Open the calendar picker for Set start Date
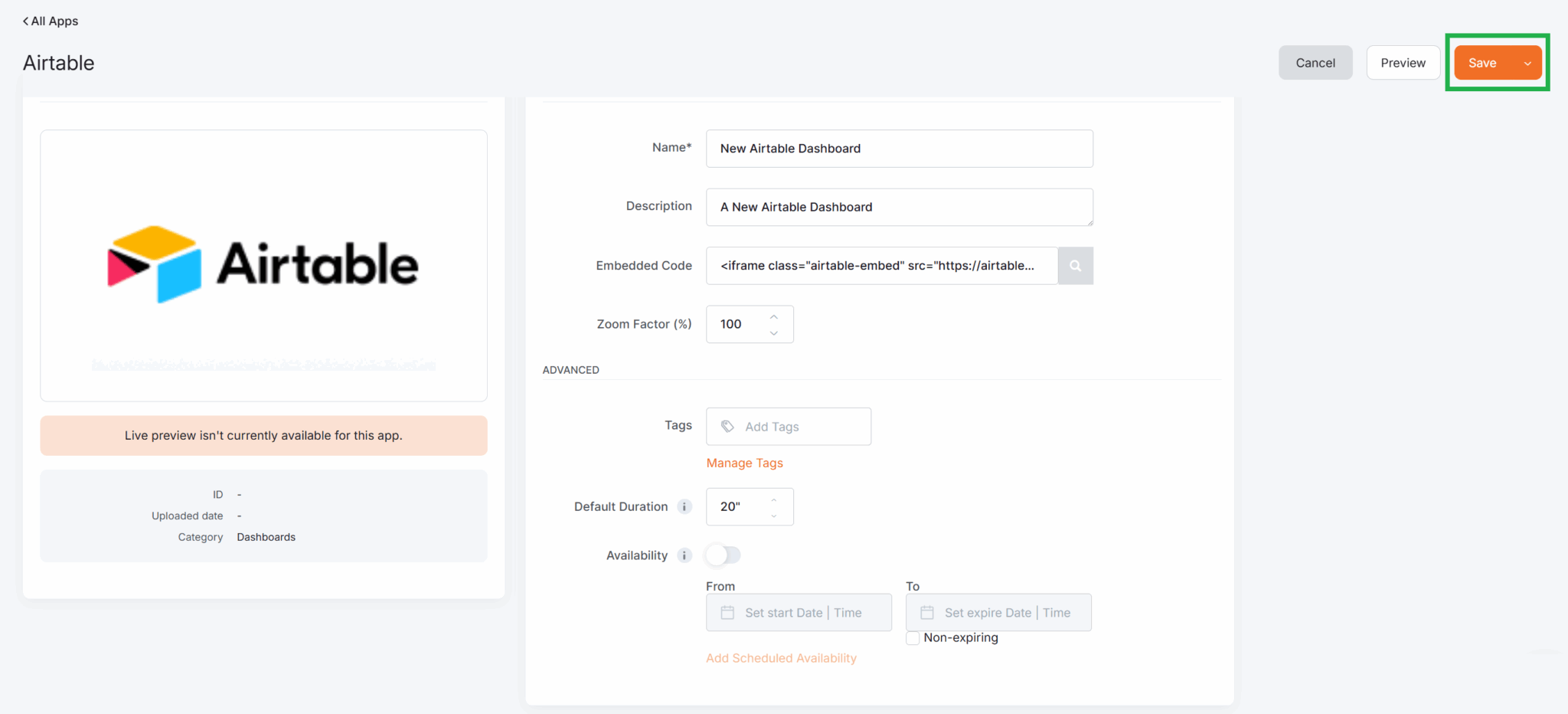This screenshot has height=714, width=1568. (x=728, y=612)
